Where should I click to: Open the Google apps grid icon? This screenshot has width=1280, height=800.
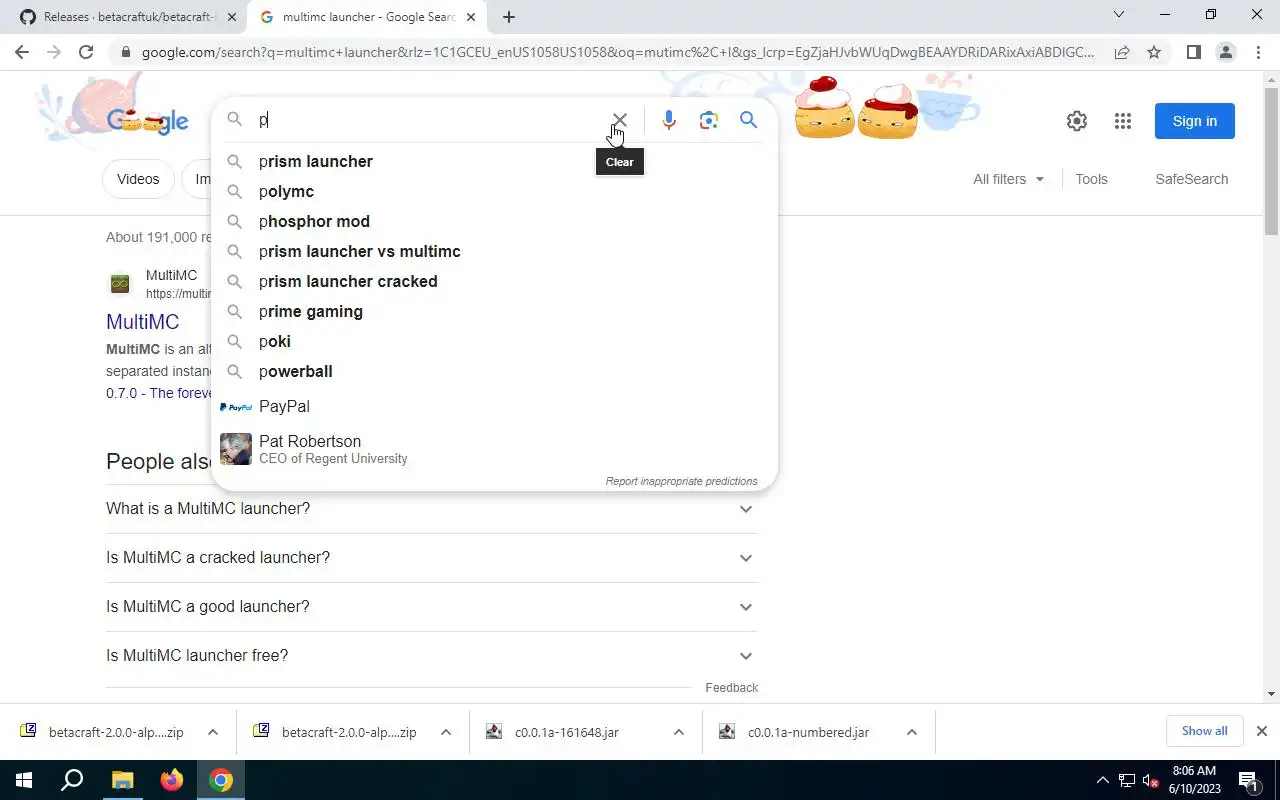(x=1123, y=121)
